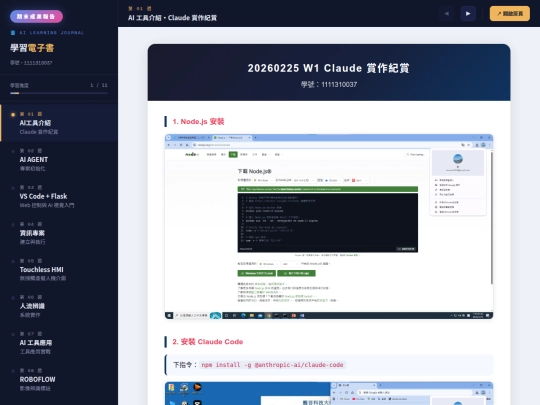Select week 01 AI工具介紹 chapter
The width and height of the screenshot is (540, 405).
59,123
